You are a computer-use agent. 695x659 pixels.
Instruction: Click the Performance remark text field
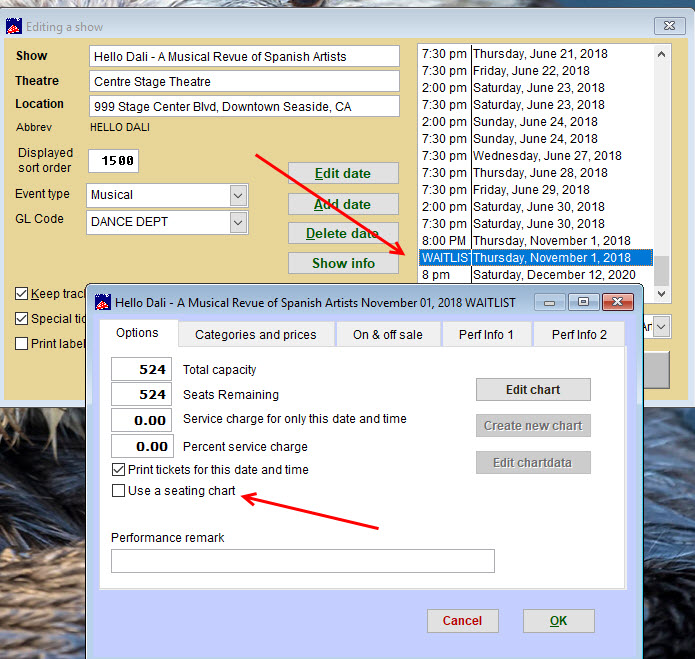click(302, 561)
